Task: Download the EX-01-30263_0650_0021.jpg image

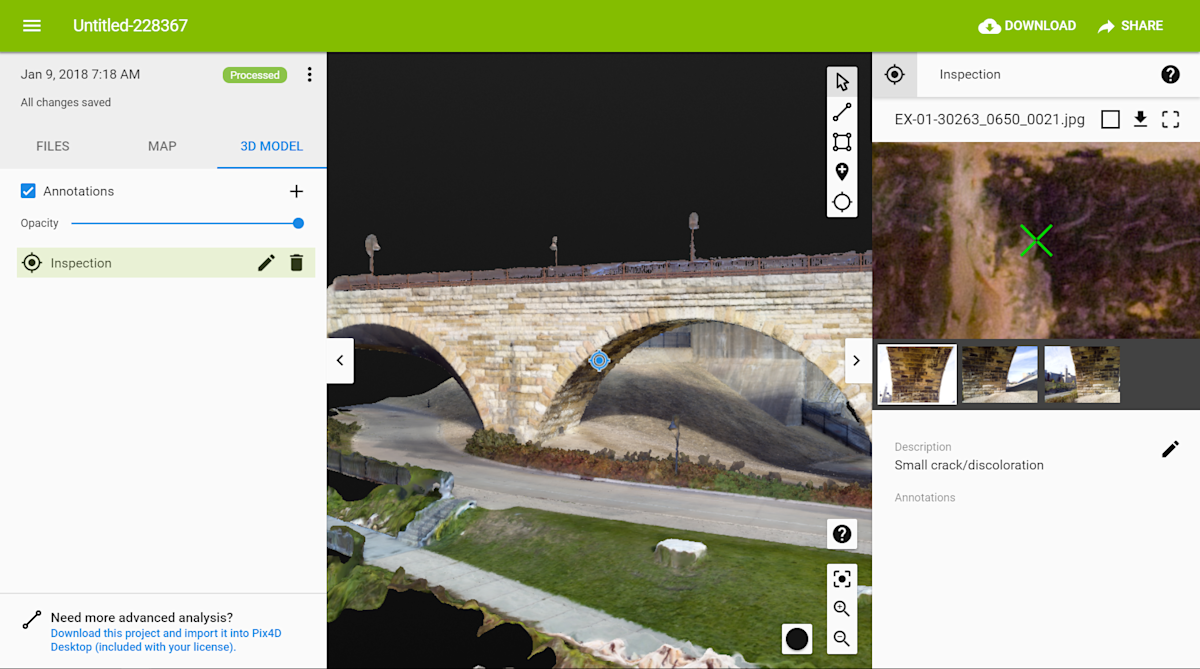Action: tap(1140, 118)
